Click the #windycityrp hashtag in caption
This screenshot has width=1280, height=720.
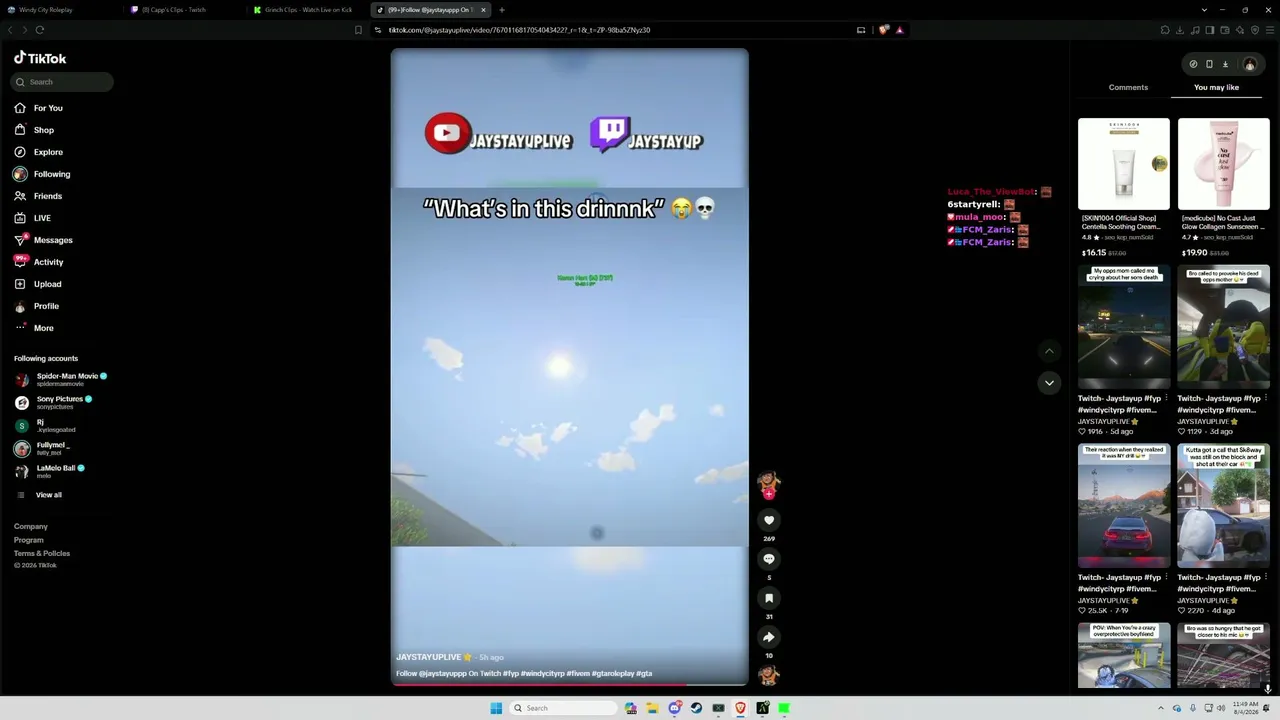543,673
